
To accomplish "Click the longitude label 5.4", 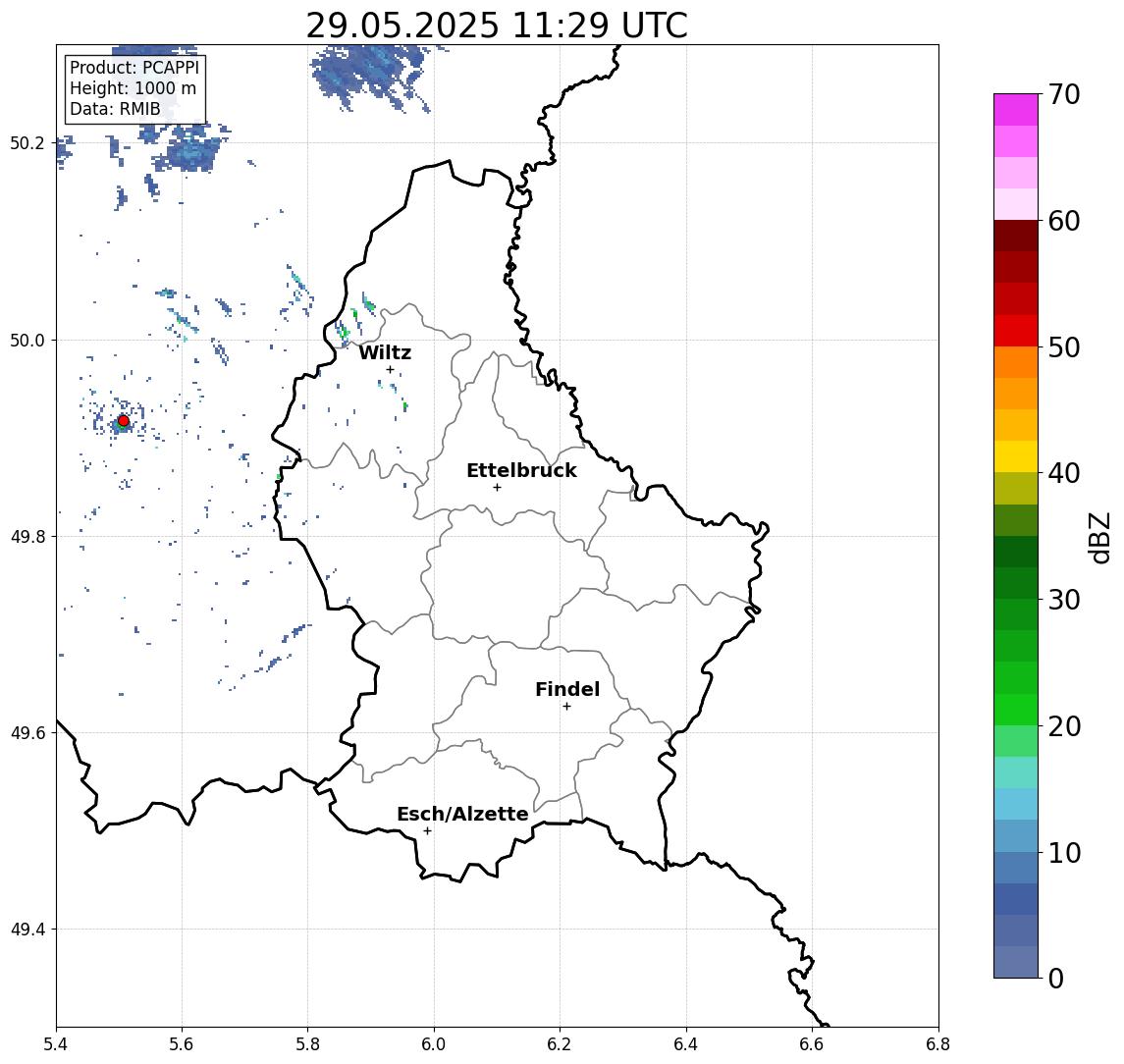I will click(x=56, y=1044).
